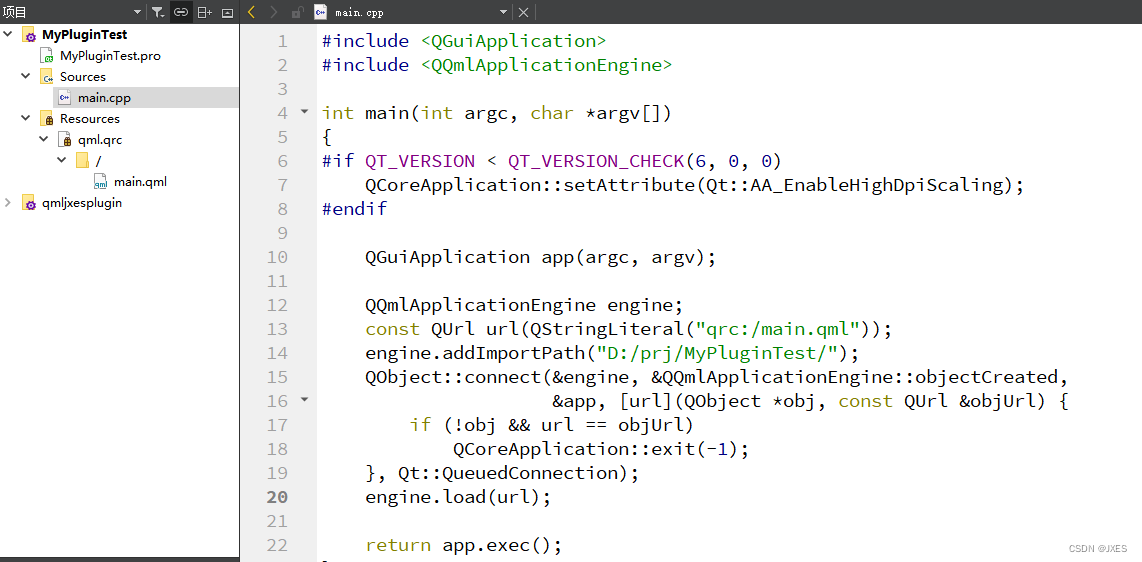Click on QGuiApplication include text

coord(513,41)
